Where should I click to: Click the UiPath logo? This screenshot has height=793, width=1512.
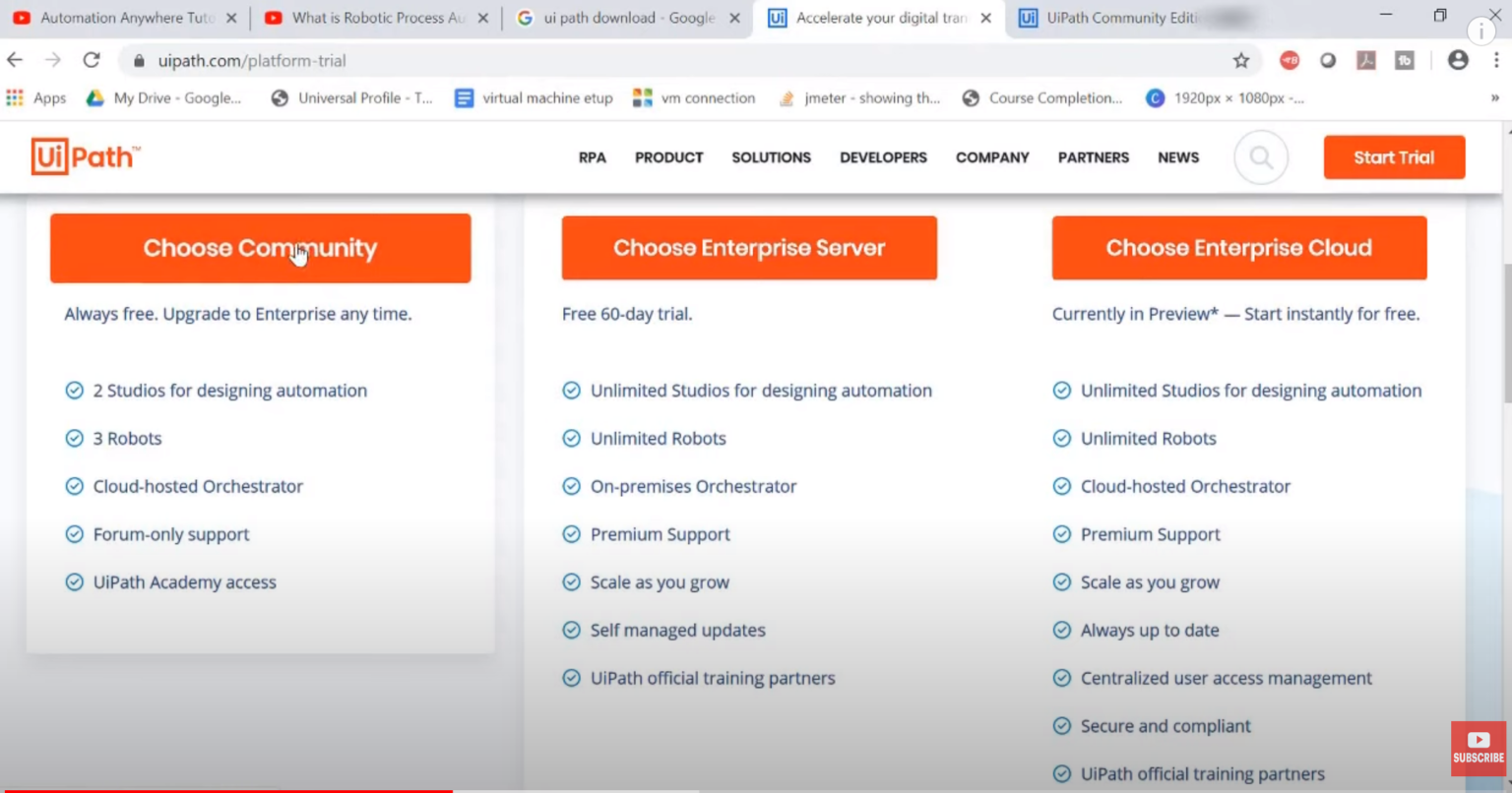click(86, 156)
